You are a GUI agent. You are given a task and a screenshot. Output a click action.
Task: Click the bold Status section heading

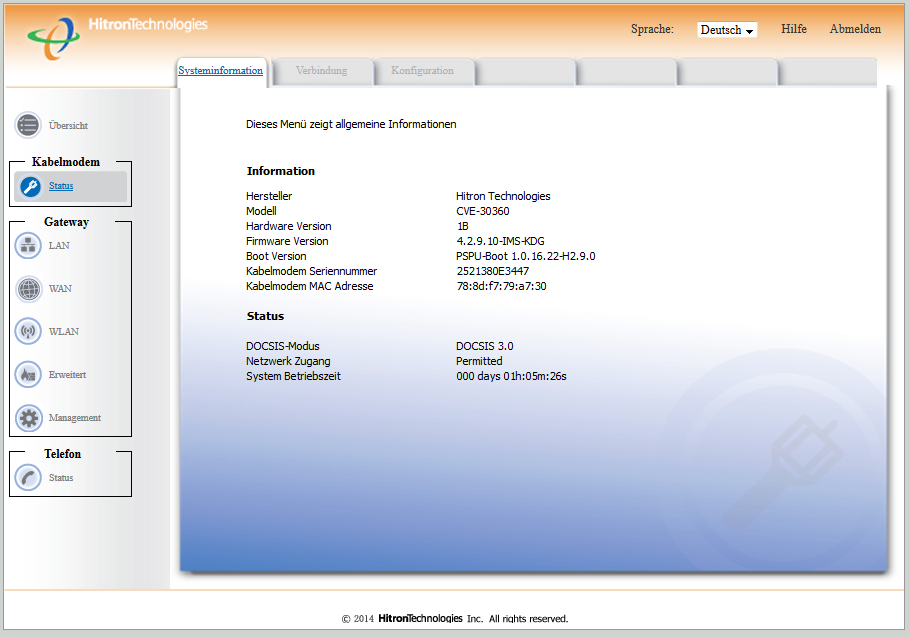pos(265,316)
